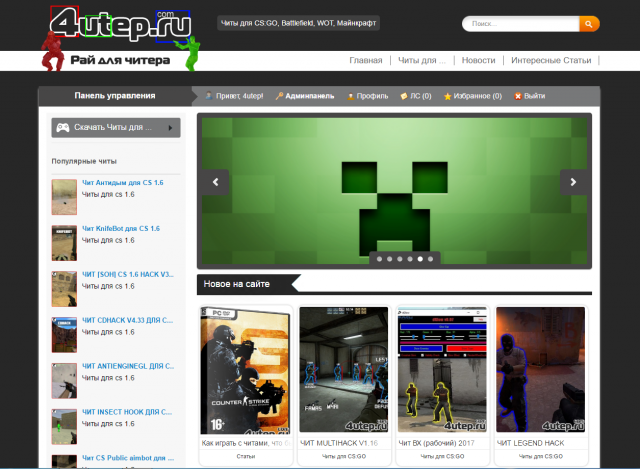Viewport: 640px width, 469px height.
Task: Open Избранное (0) favorites
Action: pyautogui.click(x=478, y=96)
